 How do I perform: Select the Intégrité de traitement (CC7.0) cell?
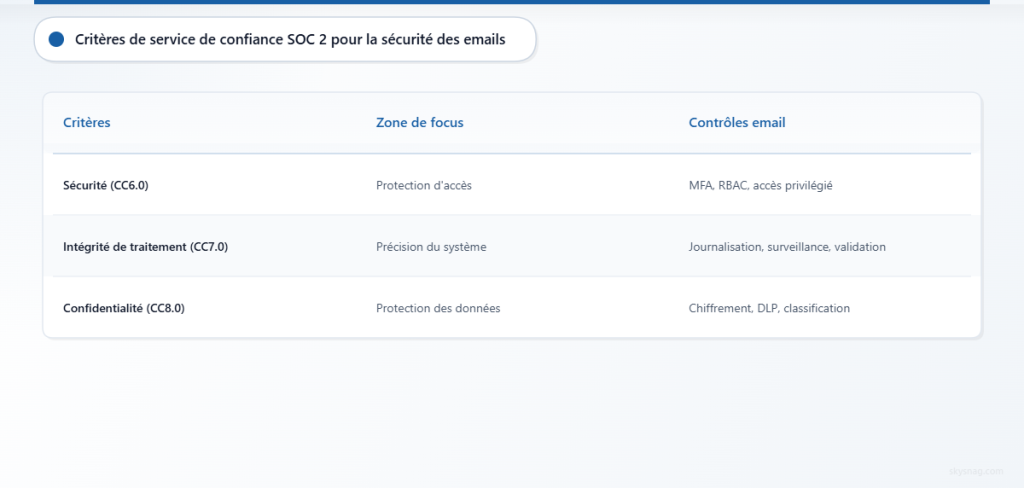(x=146, y=247)
